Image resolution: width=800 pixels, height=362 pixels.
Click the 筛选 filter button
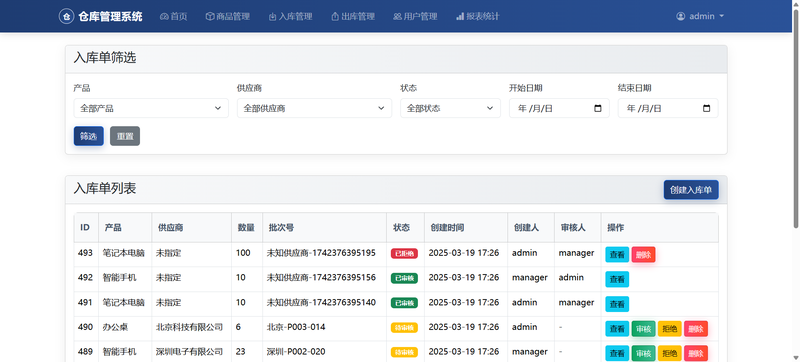tap(89, 136)
